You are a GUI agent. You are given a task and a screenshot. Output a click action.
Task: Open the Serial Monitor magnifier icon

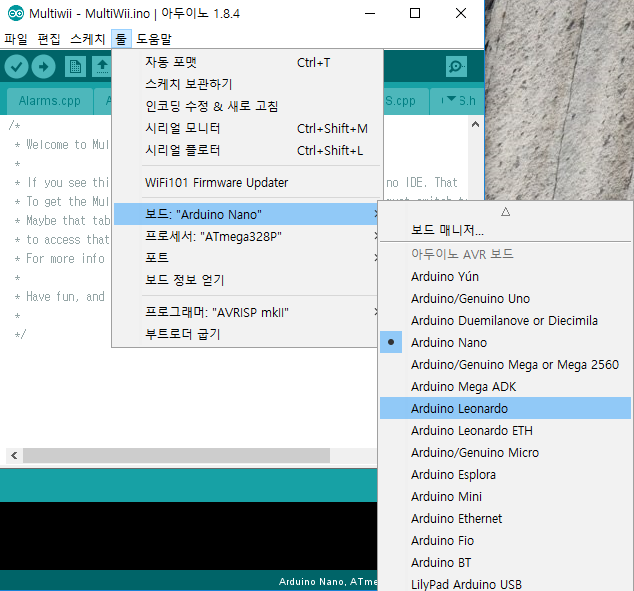point(456,66)
